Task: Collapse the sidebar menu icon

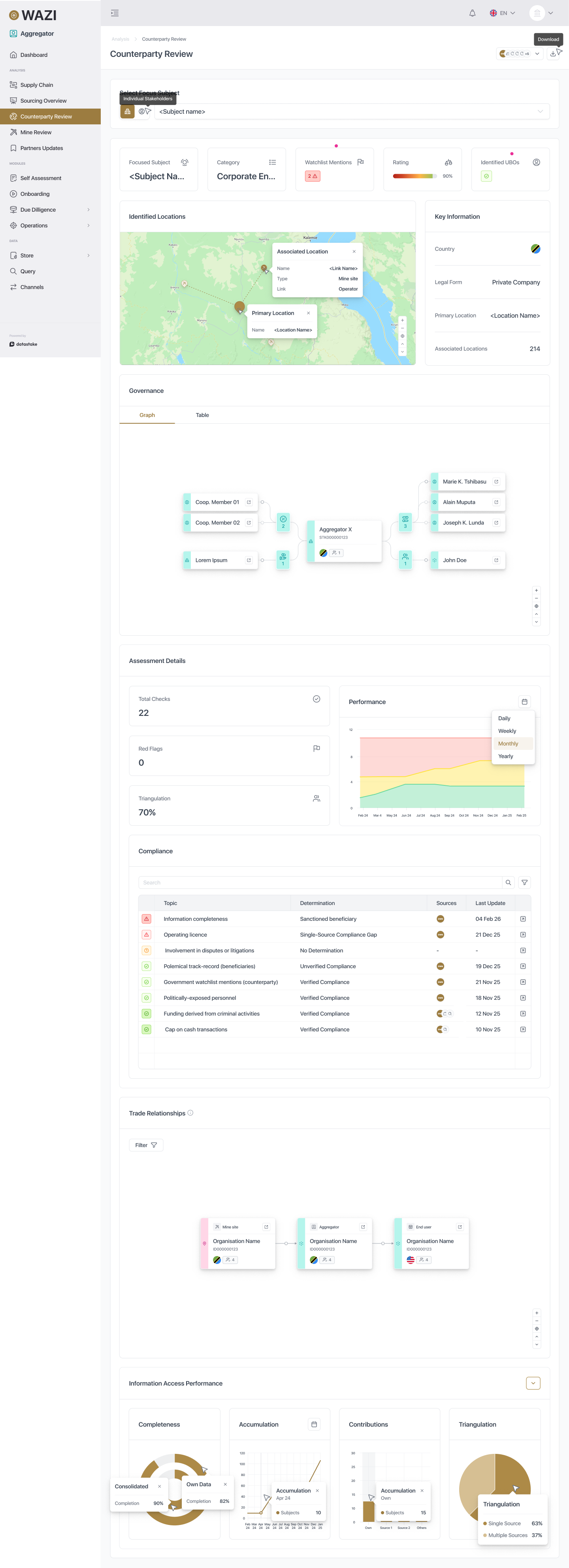Action: 115,13
